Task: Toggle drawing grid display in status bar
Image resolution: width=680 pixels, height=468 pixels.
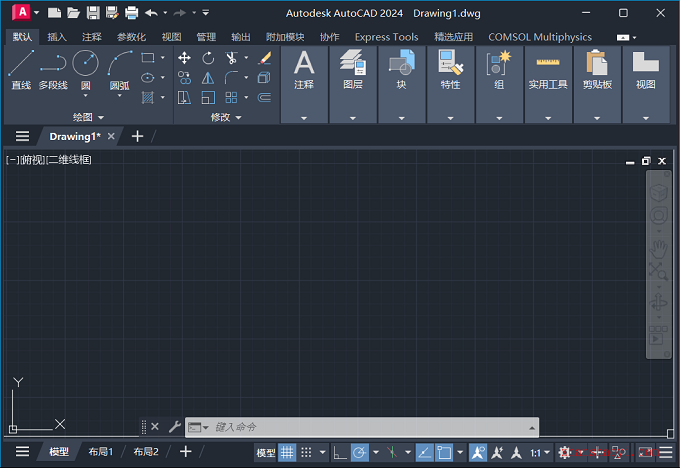Action: (x=287, y=452)
